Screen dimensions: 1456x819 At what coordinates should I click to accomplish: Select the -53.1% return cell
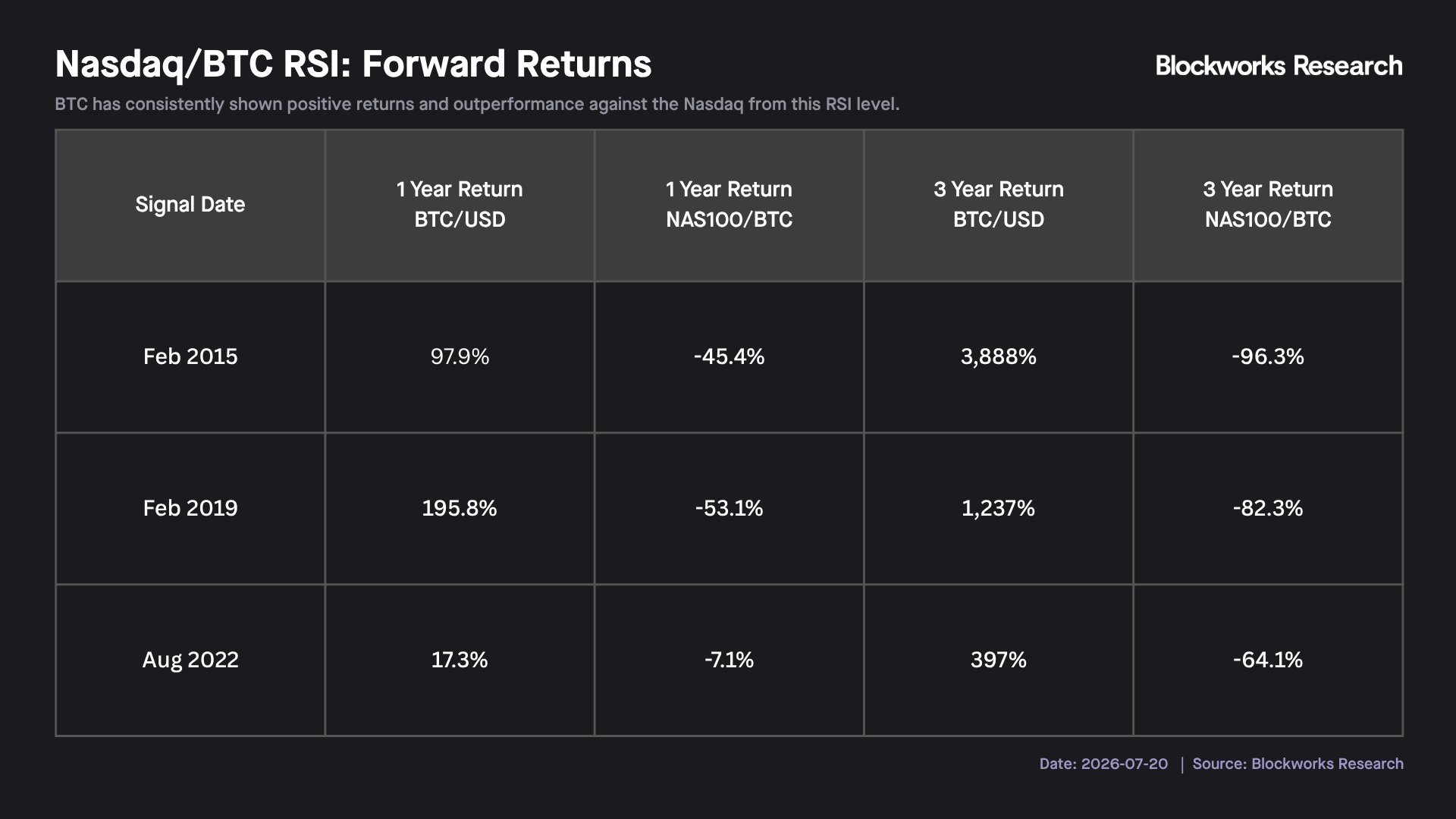tap(729, 509)
